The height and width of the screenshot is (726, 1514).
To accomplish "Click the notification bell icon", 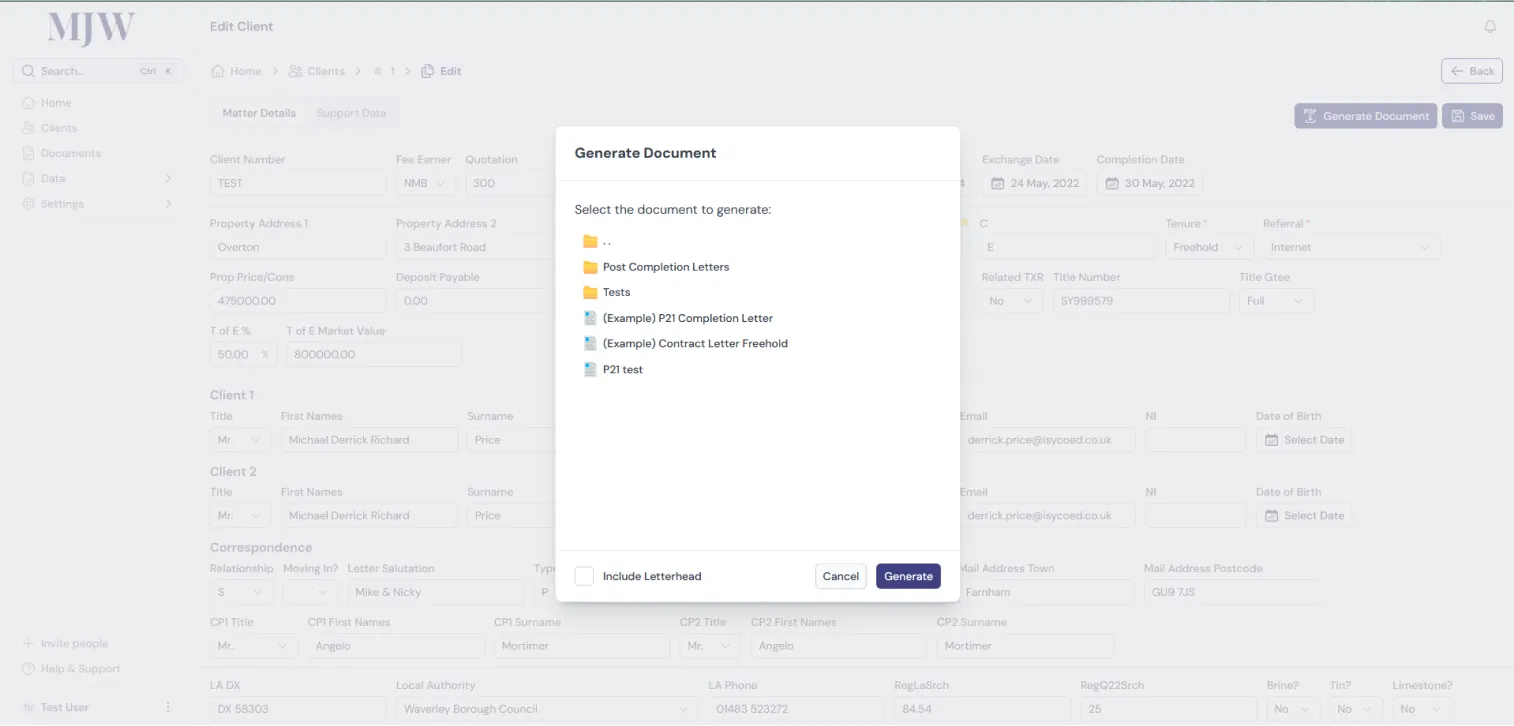I will click(x=1490, y=27).
